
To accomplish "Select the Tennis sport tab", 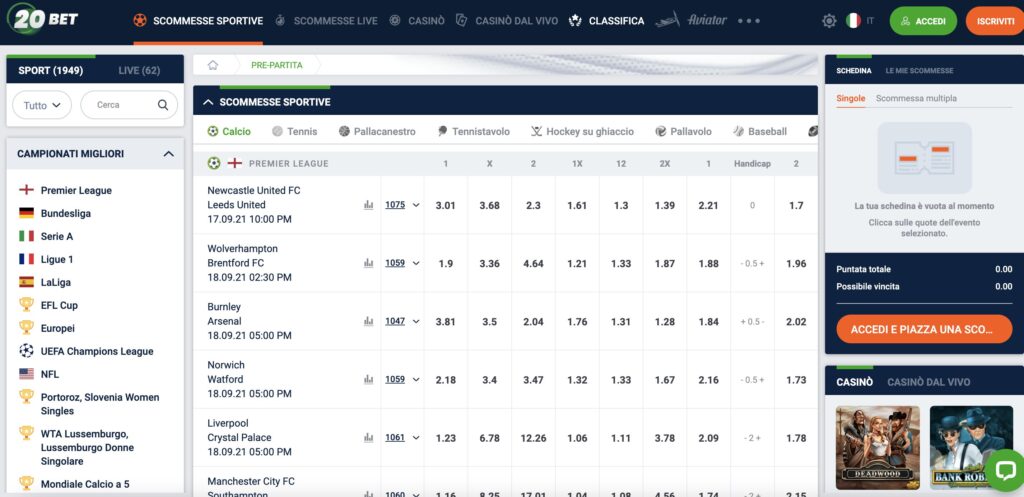I will click(x=295, y=131).
